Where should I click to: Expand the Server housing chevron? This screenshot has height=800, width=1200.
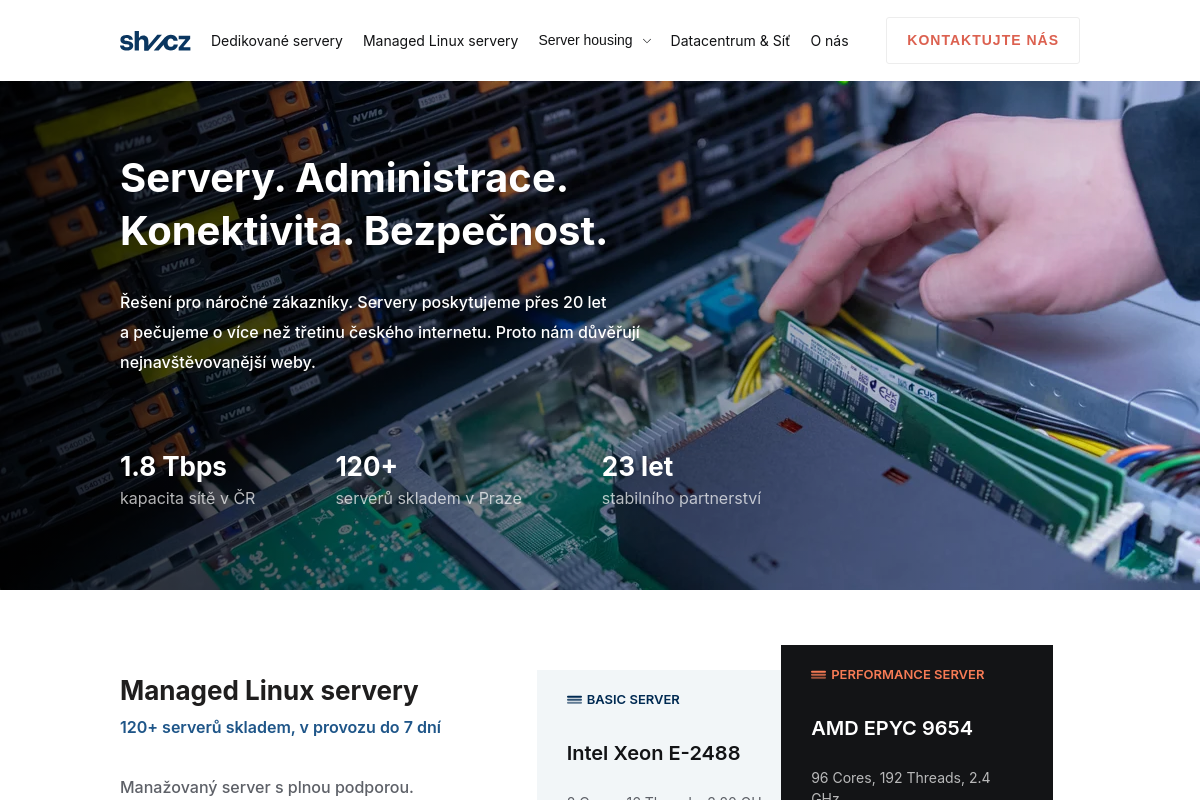pyautogui.click(x=646, y=41)
